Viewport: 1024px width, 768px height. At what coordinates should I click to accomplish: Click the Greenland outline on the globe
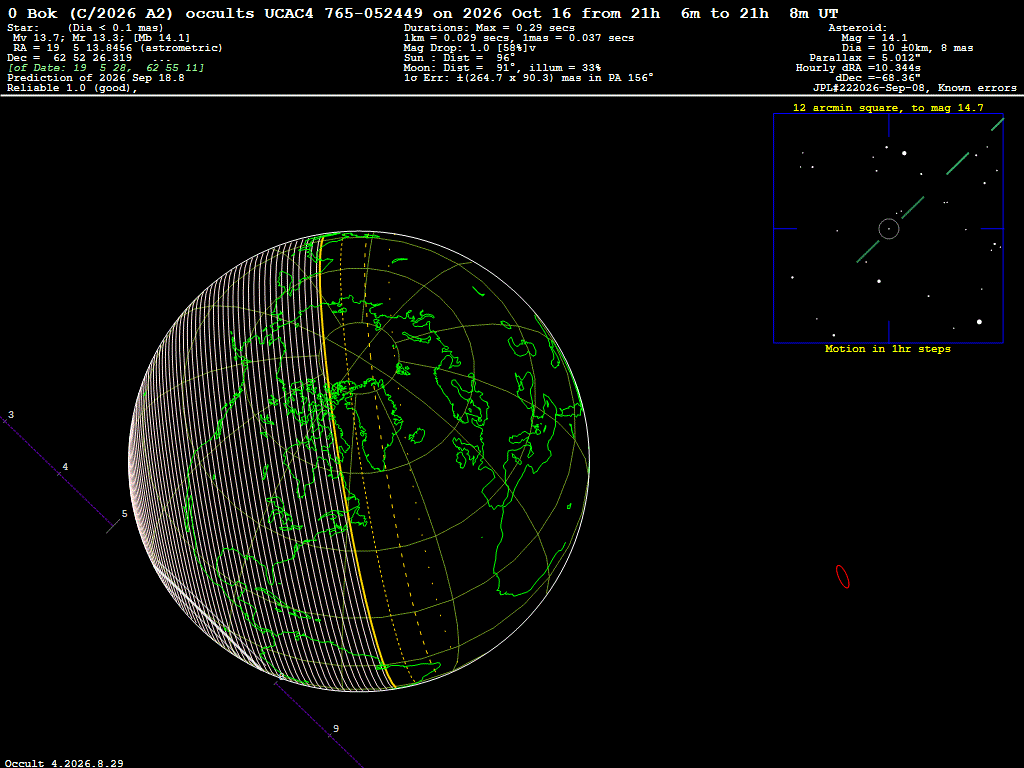[x=376, y=424]
